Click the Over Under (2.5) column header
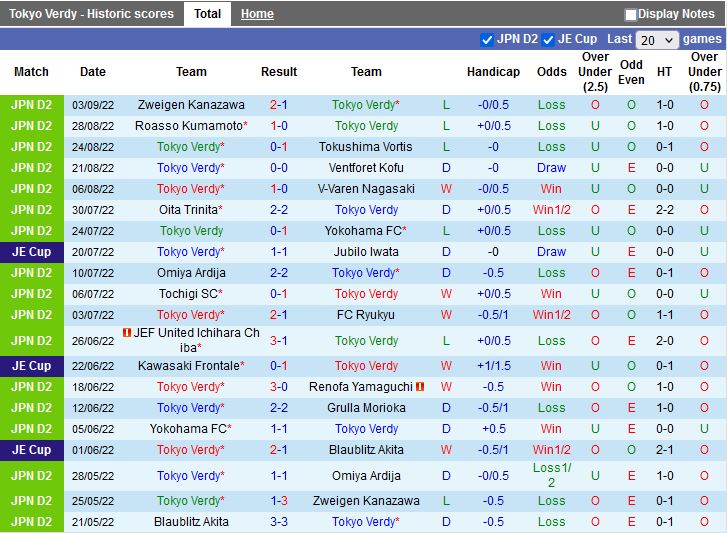 click(x=595, y=72)
